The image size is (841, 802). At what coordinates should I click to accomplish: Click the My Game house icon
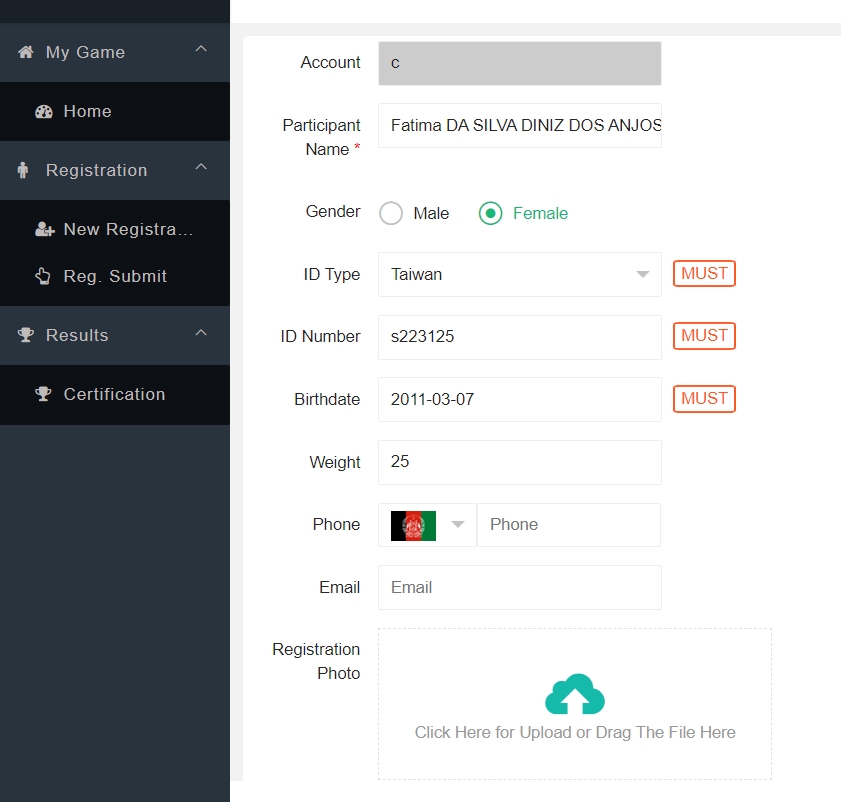coord(26,53)
